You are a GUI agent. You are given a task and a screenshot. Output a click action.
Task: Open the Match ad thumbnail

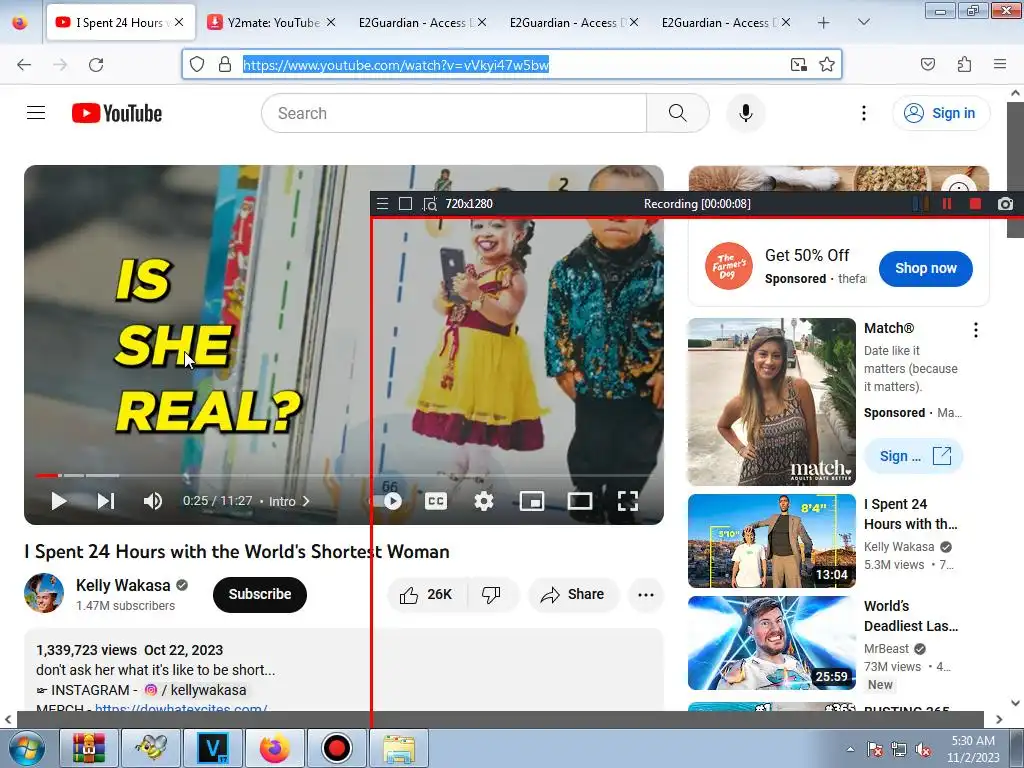pyautogui.click(x=771, y=402)
